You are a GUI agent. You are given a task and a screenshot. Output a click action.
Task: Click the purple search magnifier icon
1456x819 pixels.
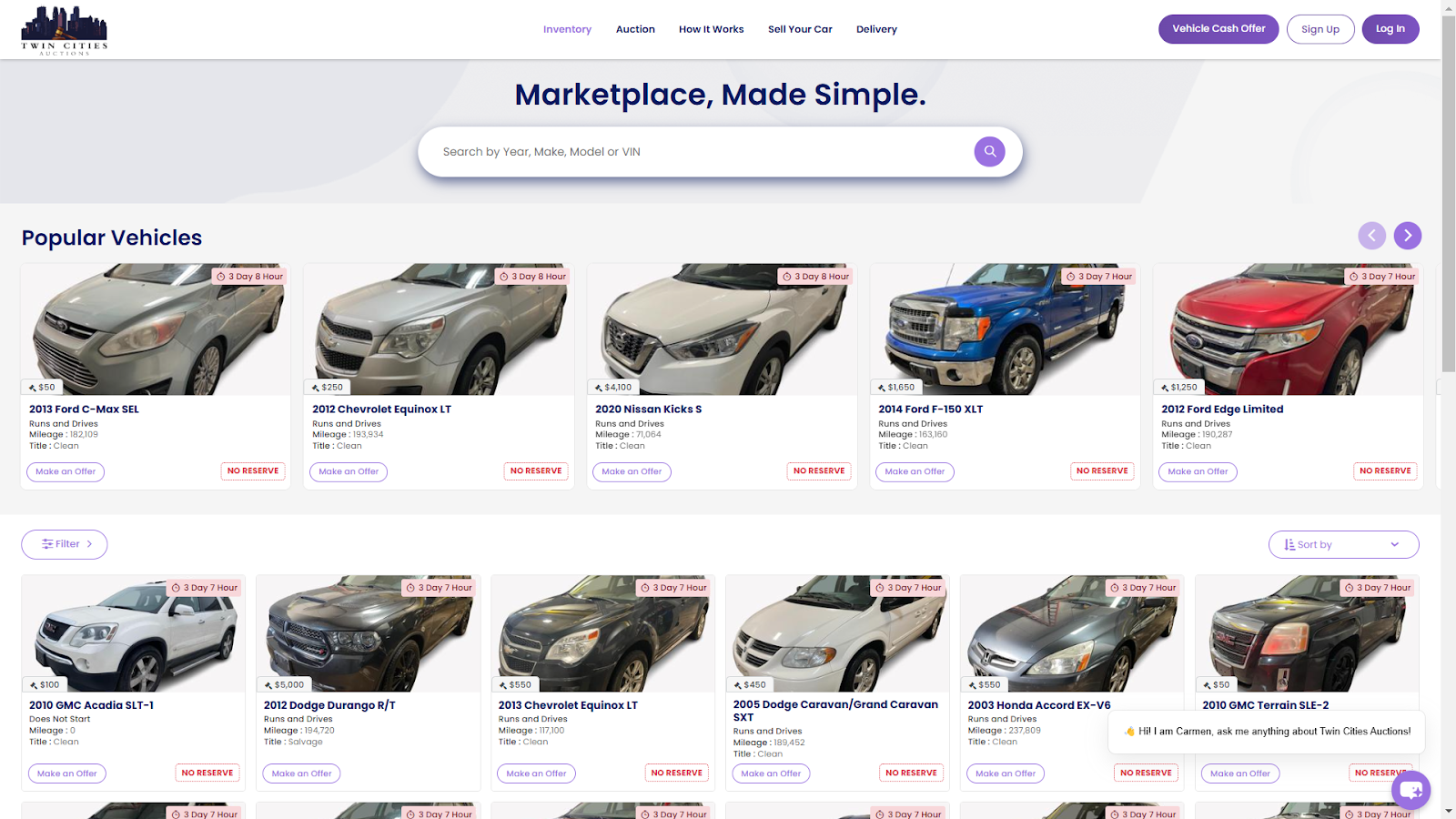[989, 151]
